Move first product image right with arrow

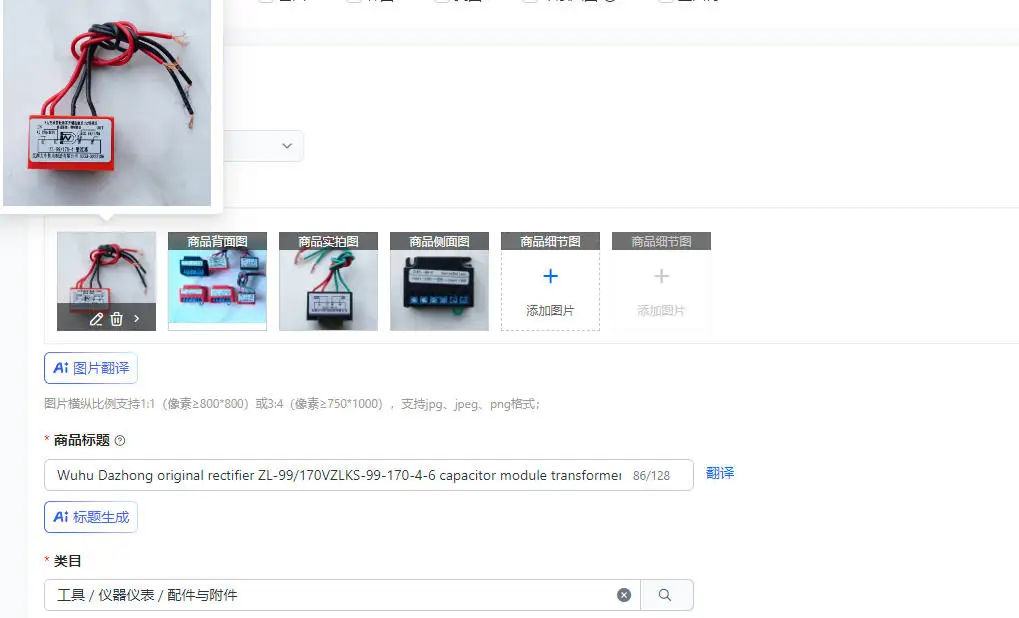(136, 318)
